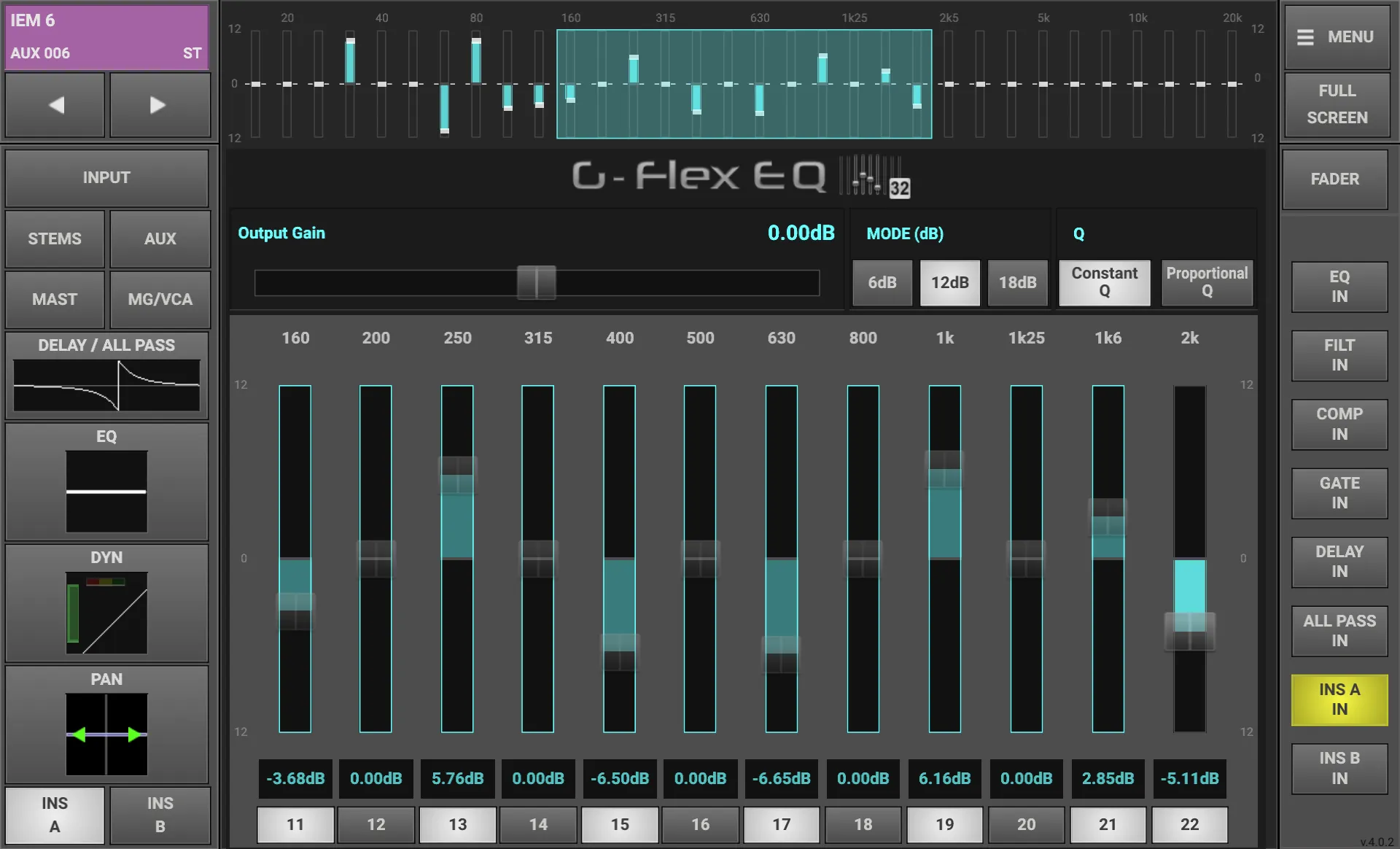Screen dimensions: 1400x849
Task: Toggle ALL PASS IN
Action: click(x=1339, y=631)
